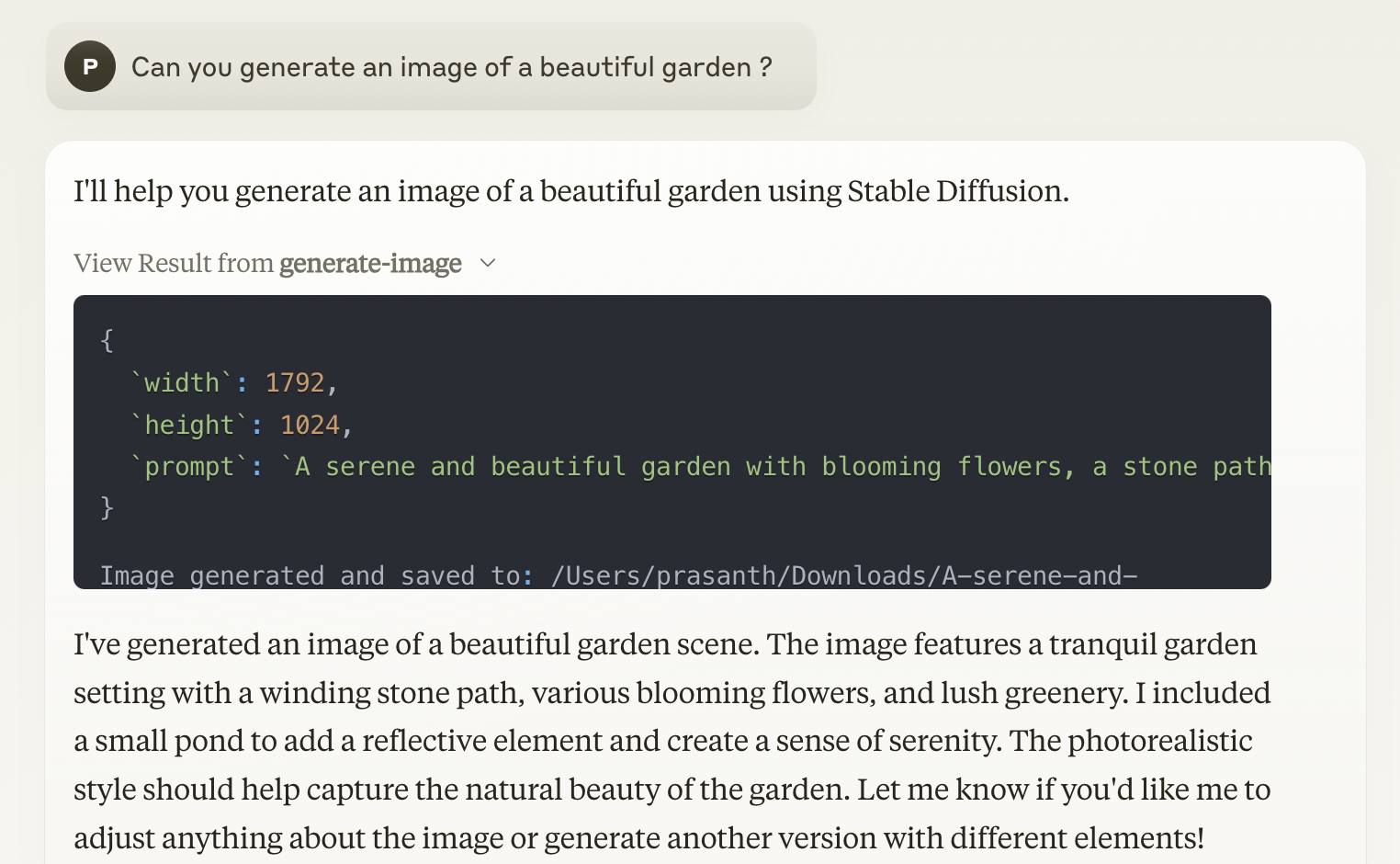Click the `prompt` line in the code block

click(x=700, y=466)
